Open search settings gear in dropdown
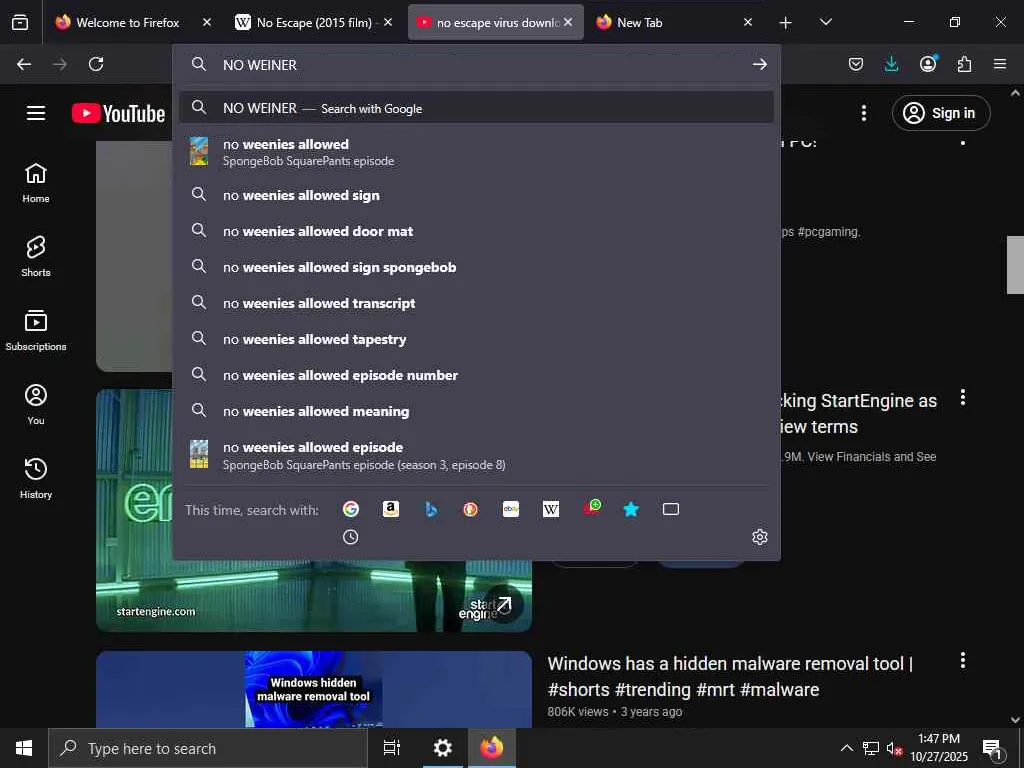Screen dimensions: 1024x768 click(x=760, y=537)
